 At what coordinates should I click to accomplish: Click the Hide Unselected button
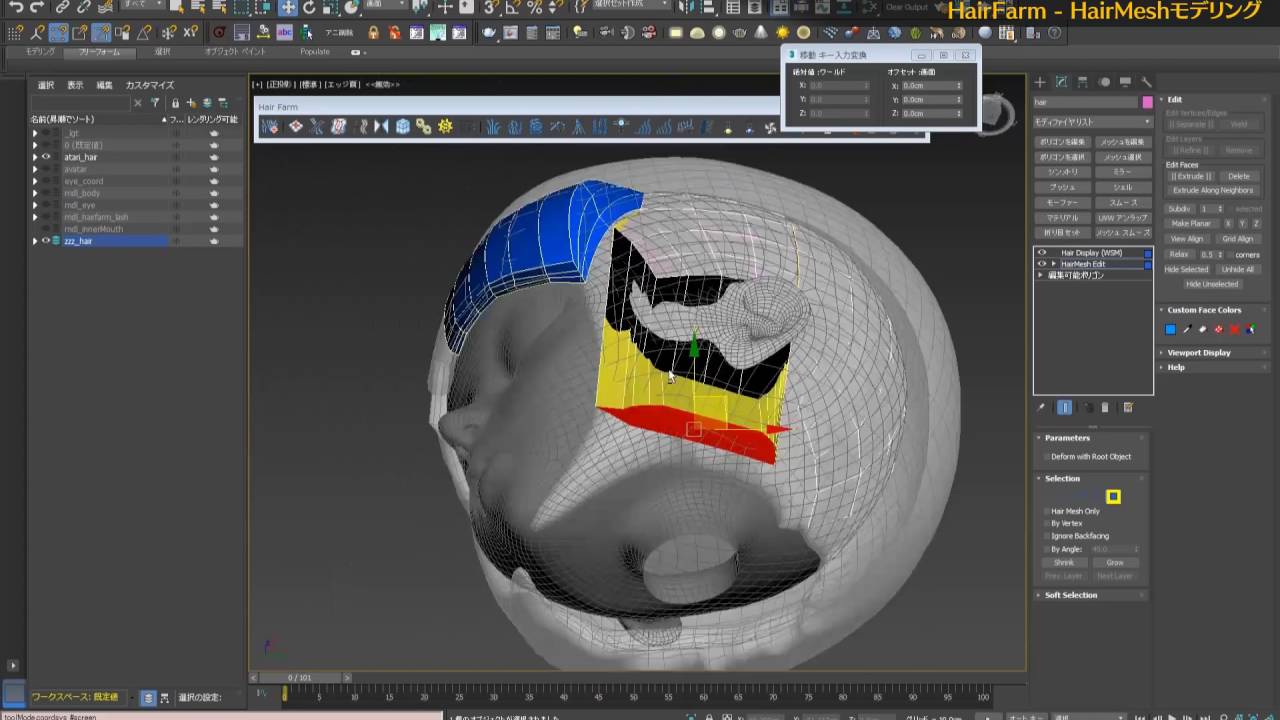pos(1212,284)
